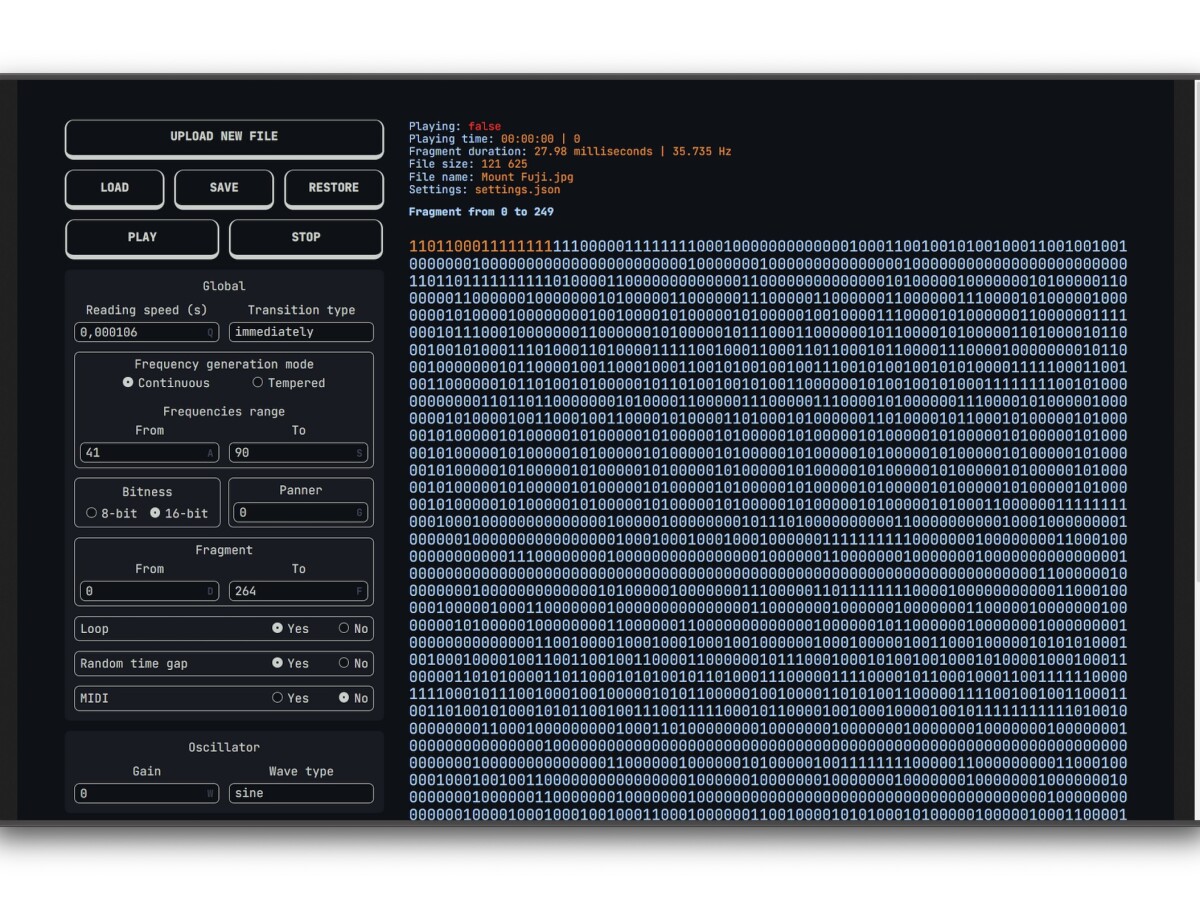Viewport: 1200px width, 900px height.
Task: Open the Transition type dropdown
Action: click(x=301, y=332)
